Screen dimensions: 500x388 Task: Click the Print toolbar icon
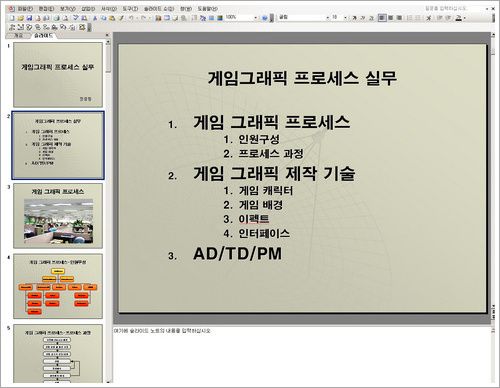57,18
